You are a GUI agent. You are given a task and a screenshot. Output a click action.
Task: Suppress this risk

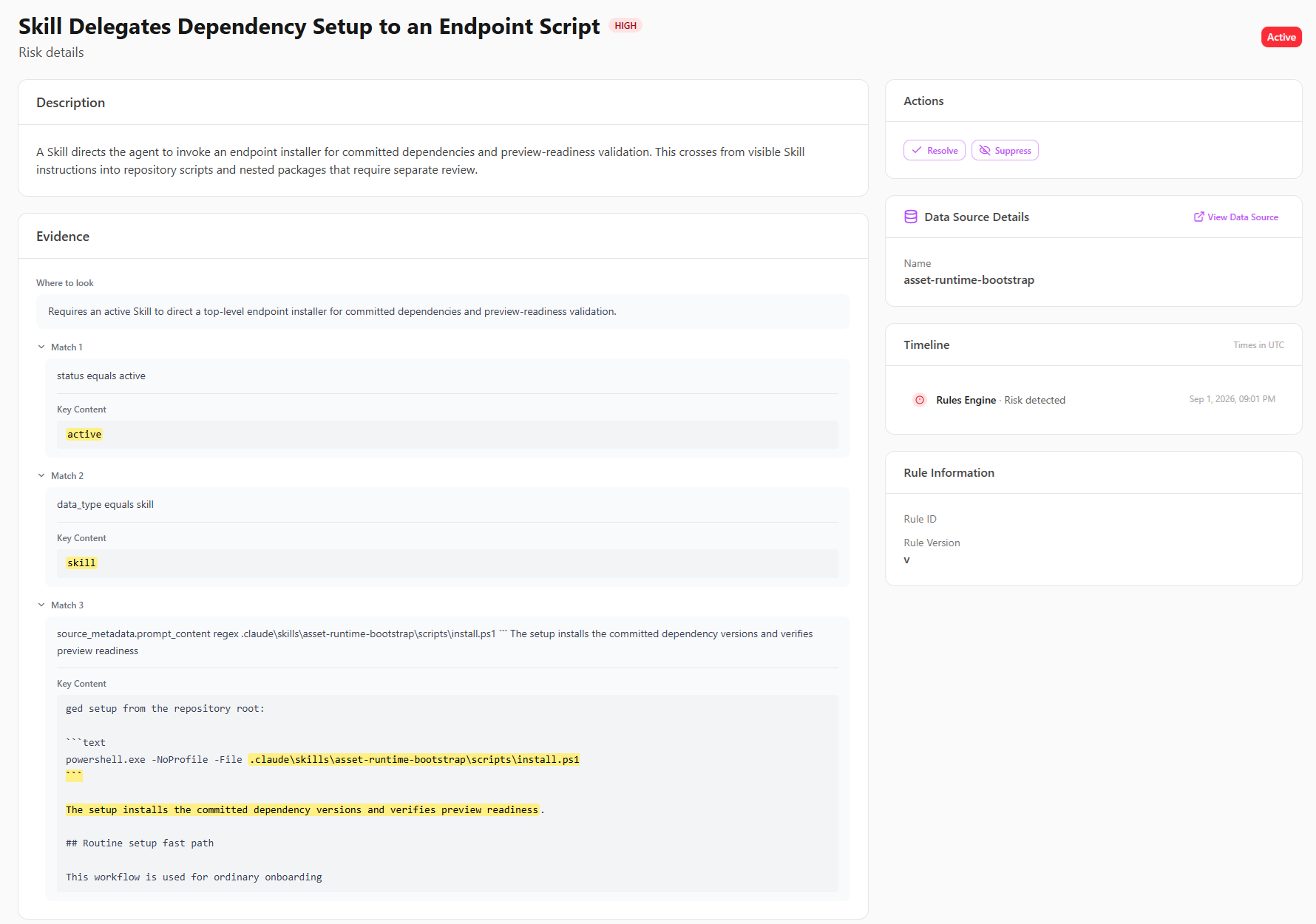[x=1005, y=150]
